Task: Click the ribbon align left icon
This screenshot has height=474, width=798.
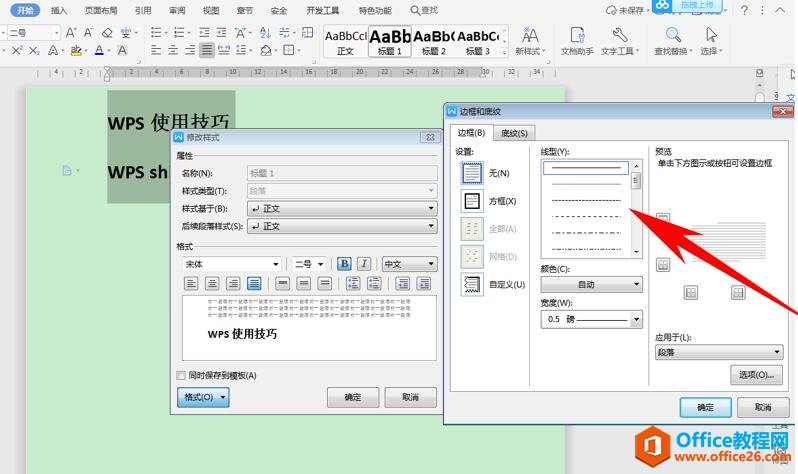Action: 156,50
